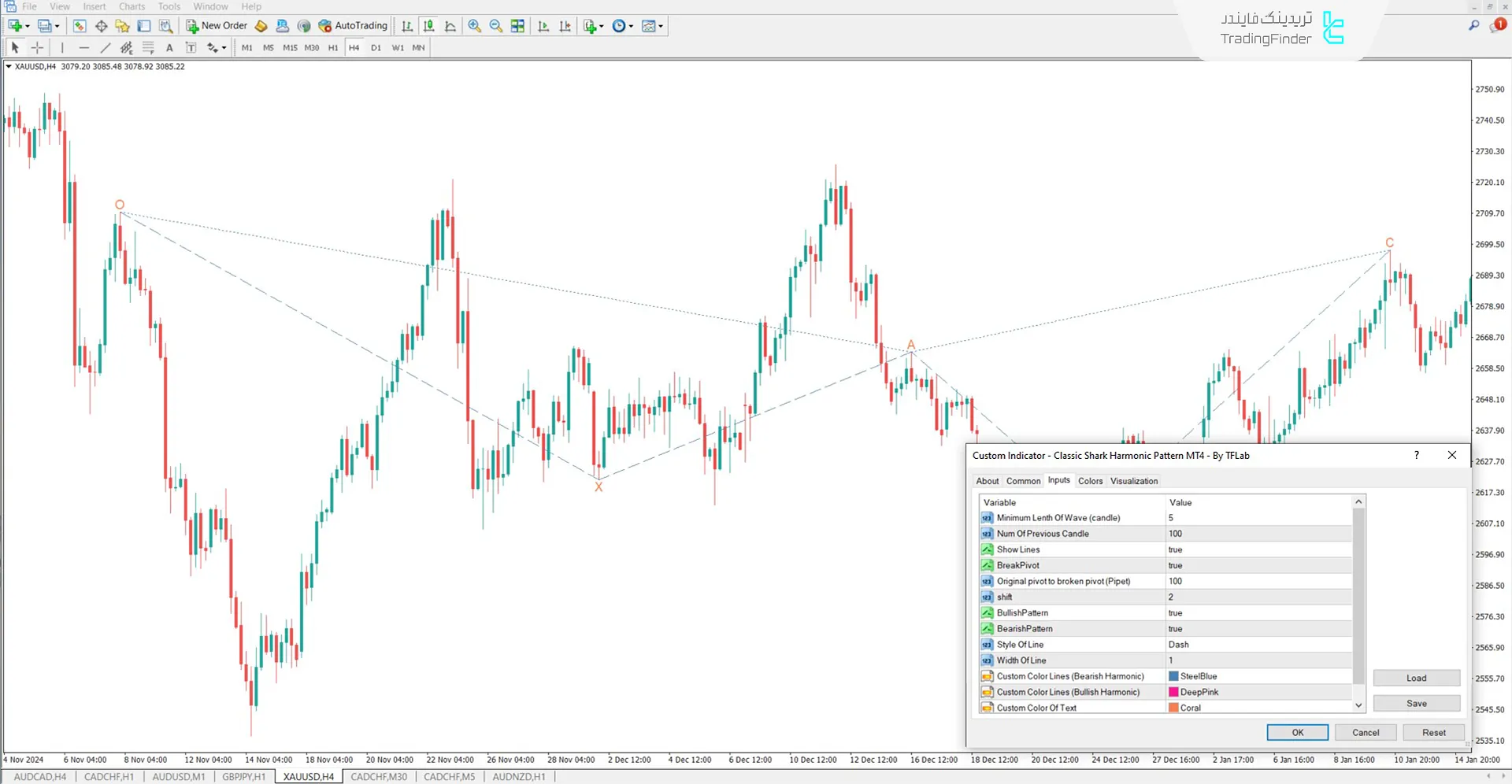The image size is (1512, 784).
Task: Toggle the H4 timeframe button
Action: click(354, 48)
